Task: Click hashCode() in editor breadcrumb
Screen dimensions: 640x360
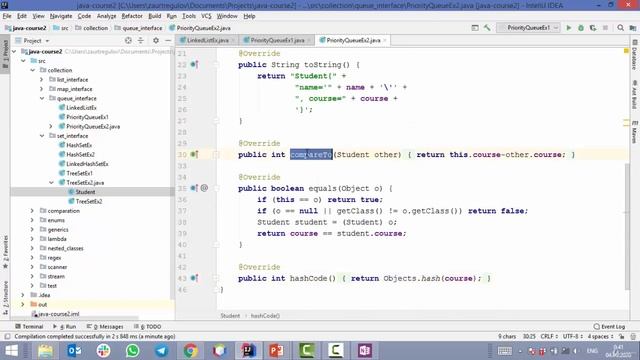Action: pyautogui.click(x=265, y=316)
